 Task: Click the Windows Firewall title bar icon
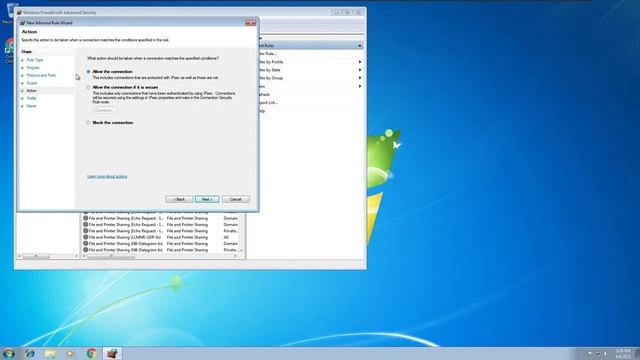pyautogui.click(x=19, y=13)
